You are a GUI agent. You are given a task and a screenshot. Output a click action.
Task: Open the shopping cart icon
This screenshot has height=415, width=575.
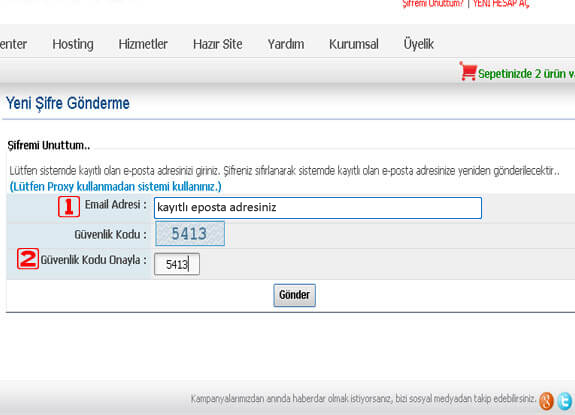coord(468,71)
